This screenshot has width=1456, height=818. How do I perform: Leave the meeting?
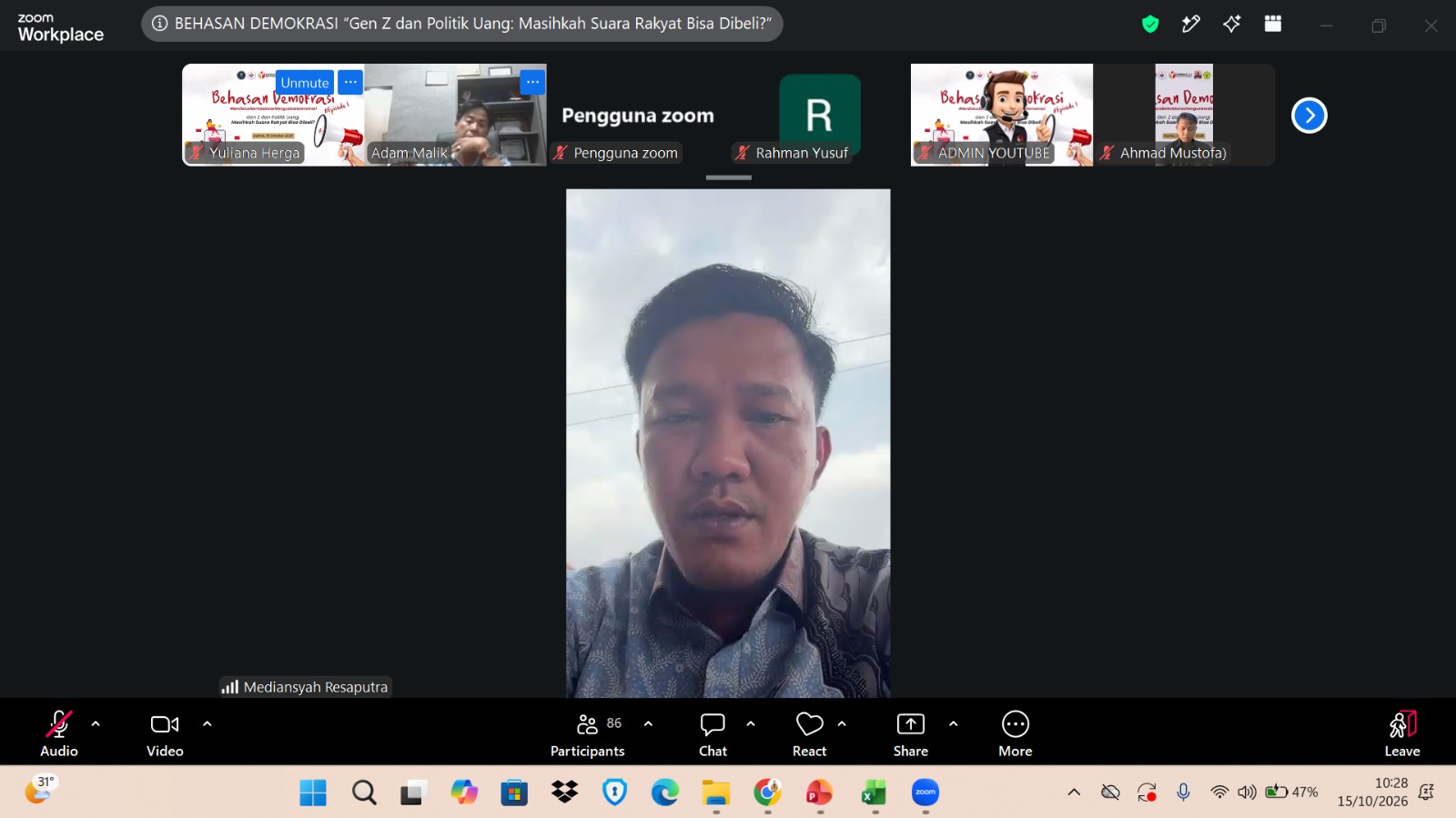click(x=1402, y=733)
